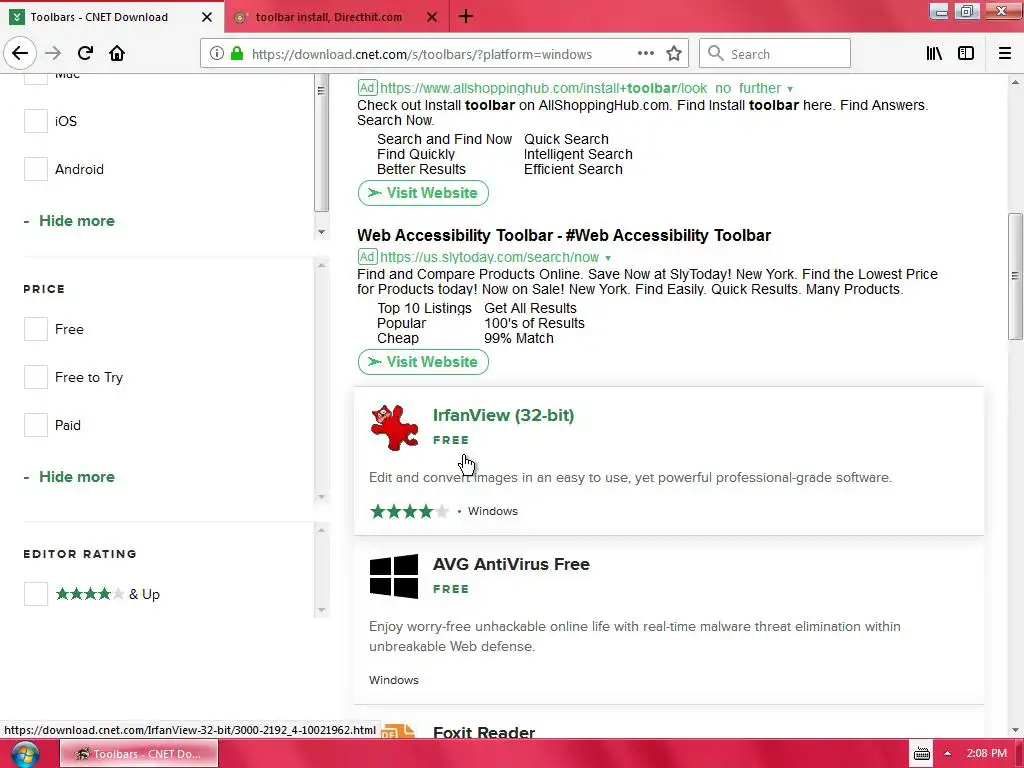Open the AVG AntiVirus Free link
1024x768 pixels.
[x=511, y=564]
